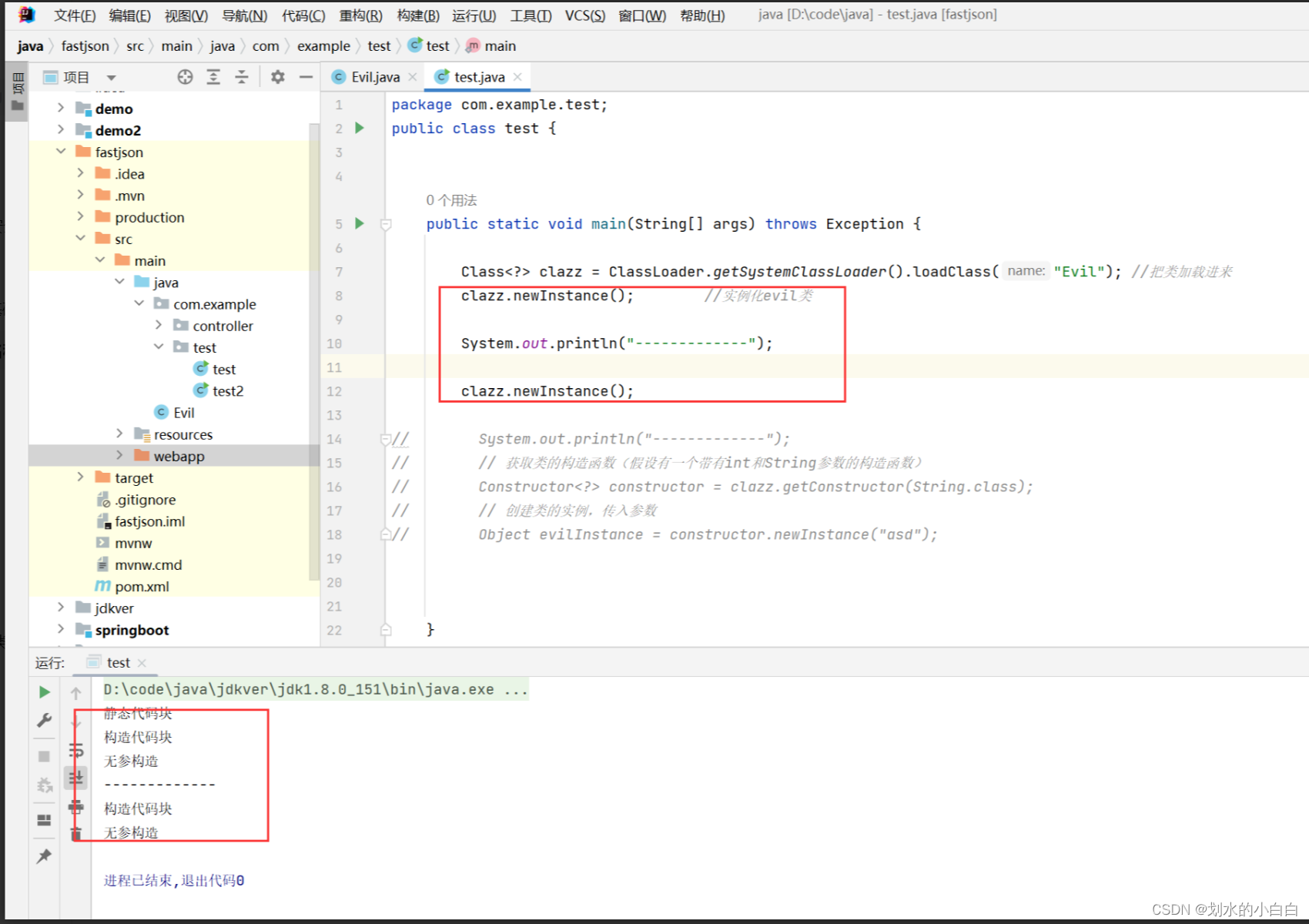Viewport: 1309px width, 924px height.
Task: Click the run gutter arrow beside main method
Action: tap(360, 223)
